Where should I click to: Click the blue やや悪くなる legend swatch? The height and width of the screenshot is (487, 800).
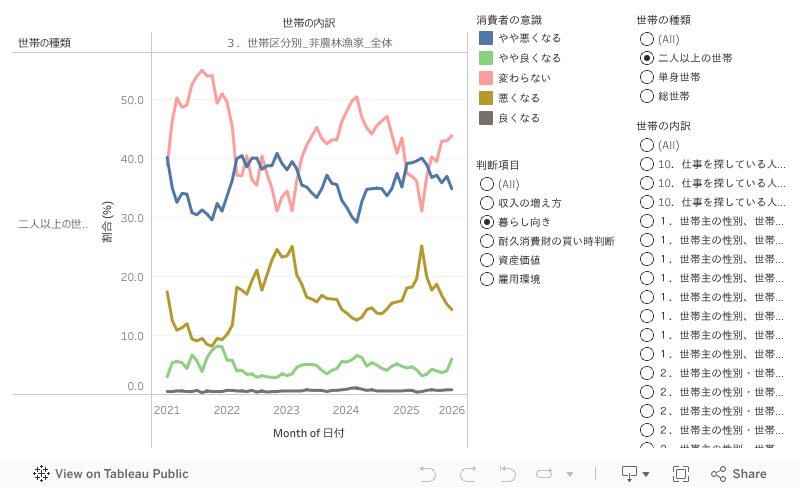point(486,38)
